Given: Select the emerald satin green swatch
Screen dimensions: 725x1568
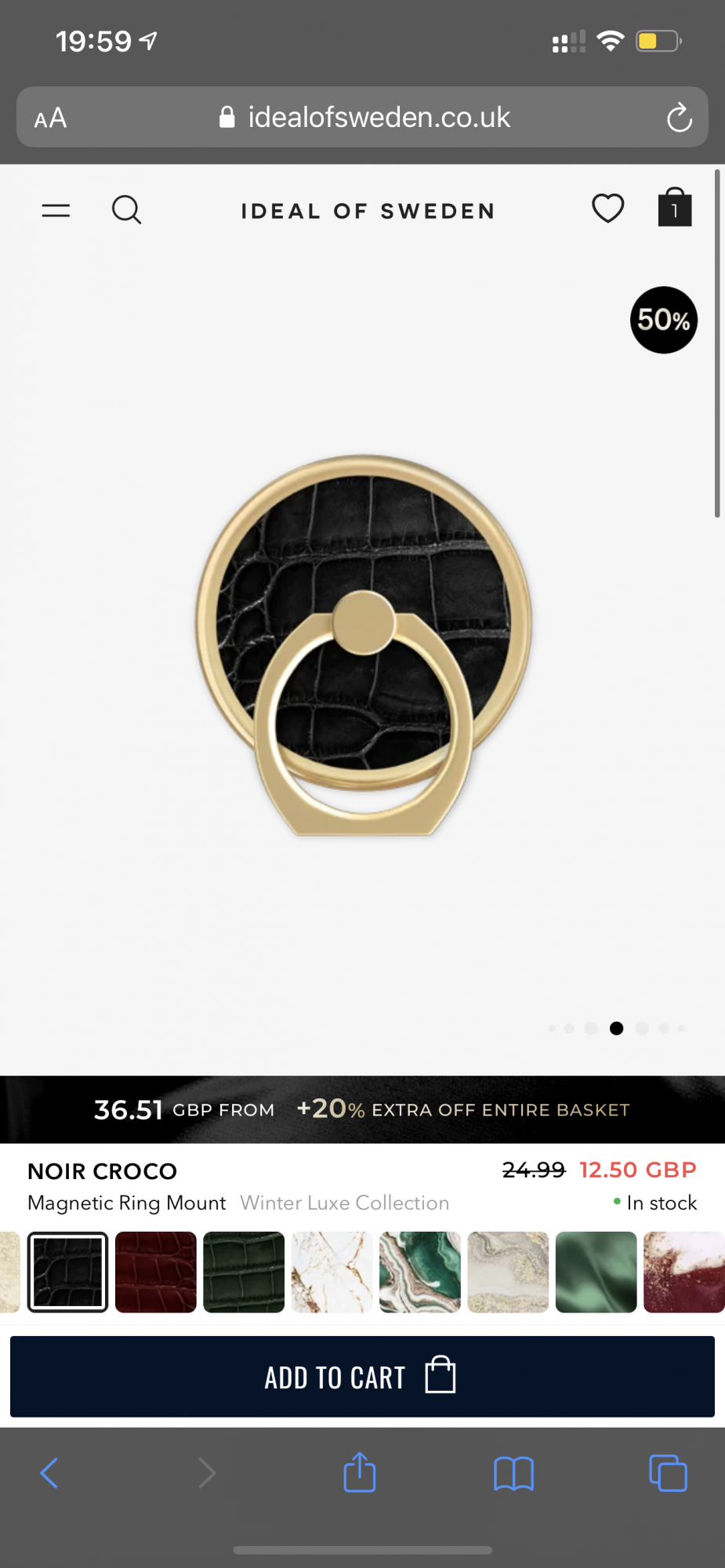Looking at the screenshot, I should click(x=596, y=1272).
